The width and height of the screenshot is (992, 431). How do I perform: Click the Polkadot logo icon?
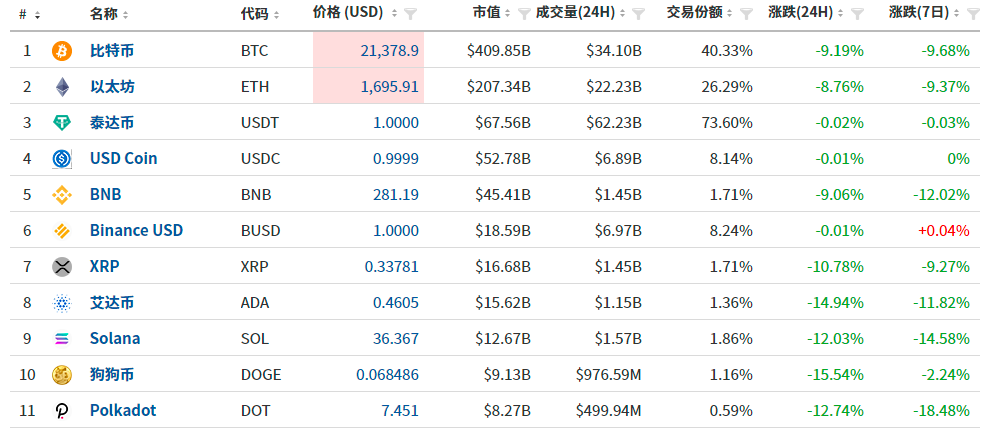62,411
